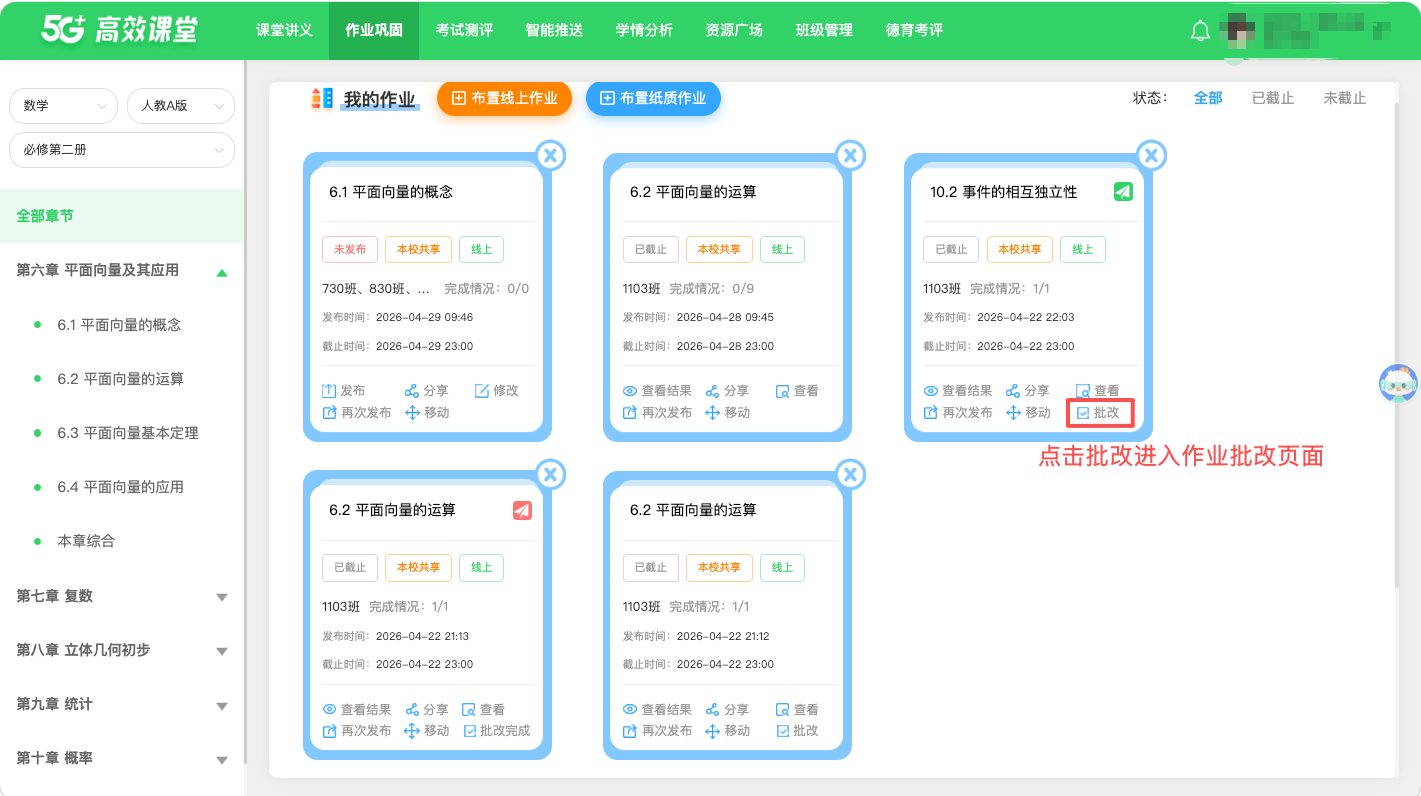The width and height of the screenshot is (1421, 796).
Task: Close the 6.1 平面向量的概念 homework card
Action: click(551, 155)
